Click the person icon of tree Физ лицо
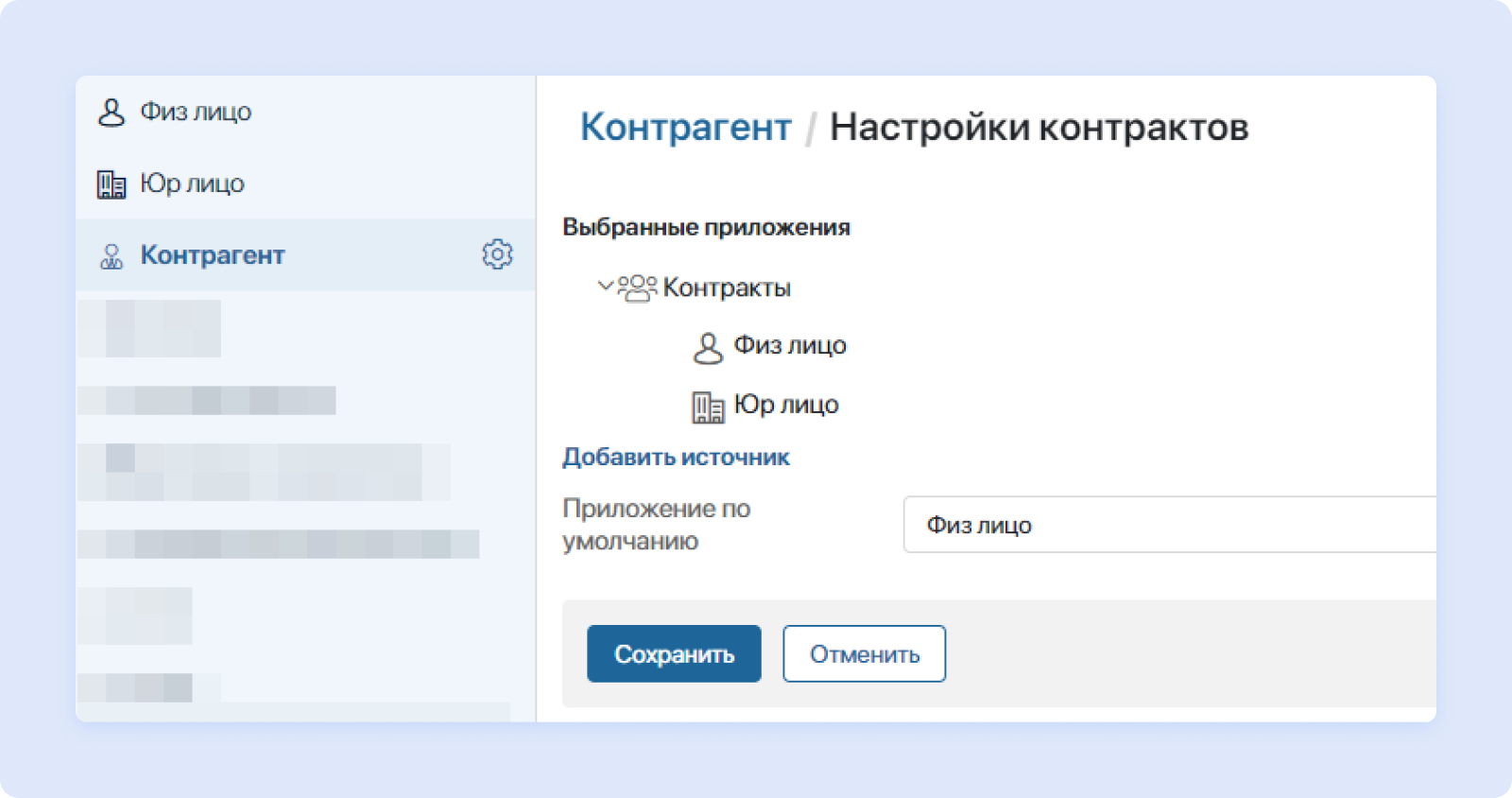 [708, 348]
